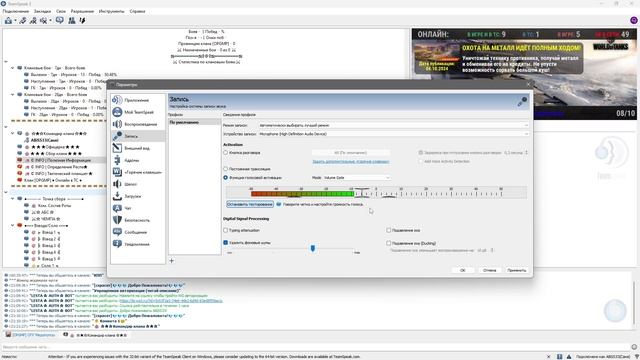Add a new capture profile with plus
The image size is (640, 360).
tap(171, 260)
